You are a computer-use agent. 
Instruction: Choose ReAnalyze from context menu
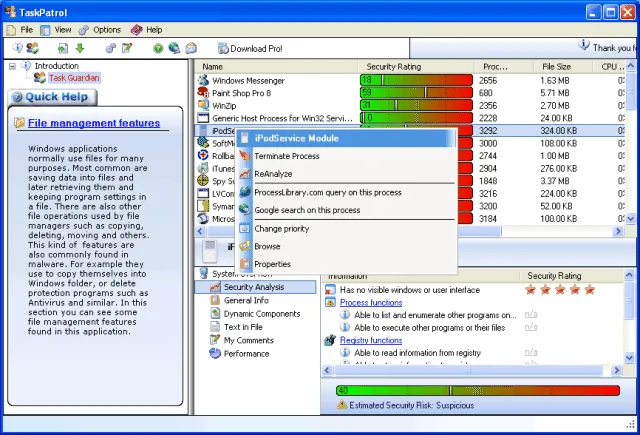pos(346,174)
